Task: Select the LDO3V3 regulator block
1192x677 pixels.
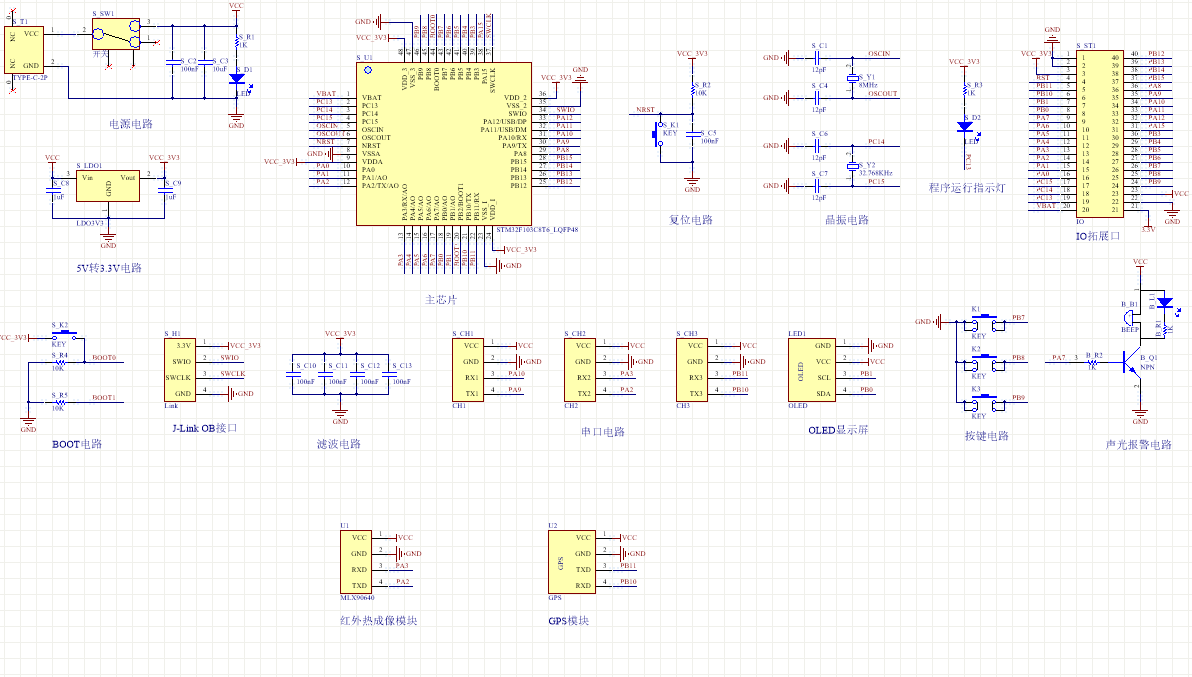Action: [108, 185]
